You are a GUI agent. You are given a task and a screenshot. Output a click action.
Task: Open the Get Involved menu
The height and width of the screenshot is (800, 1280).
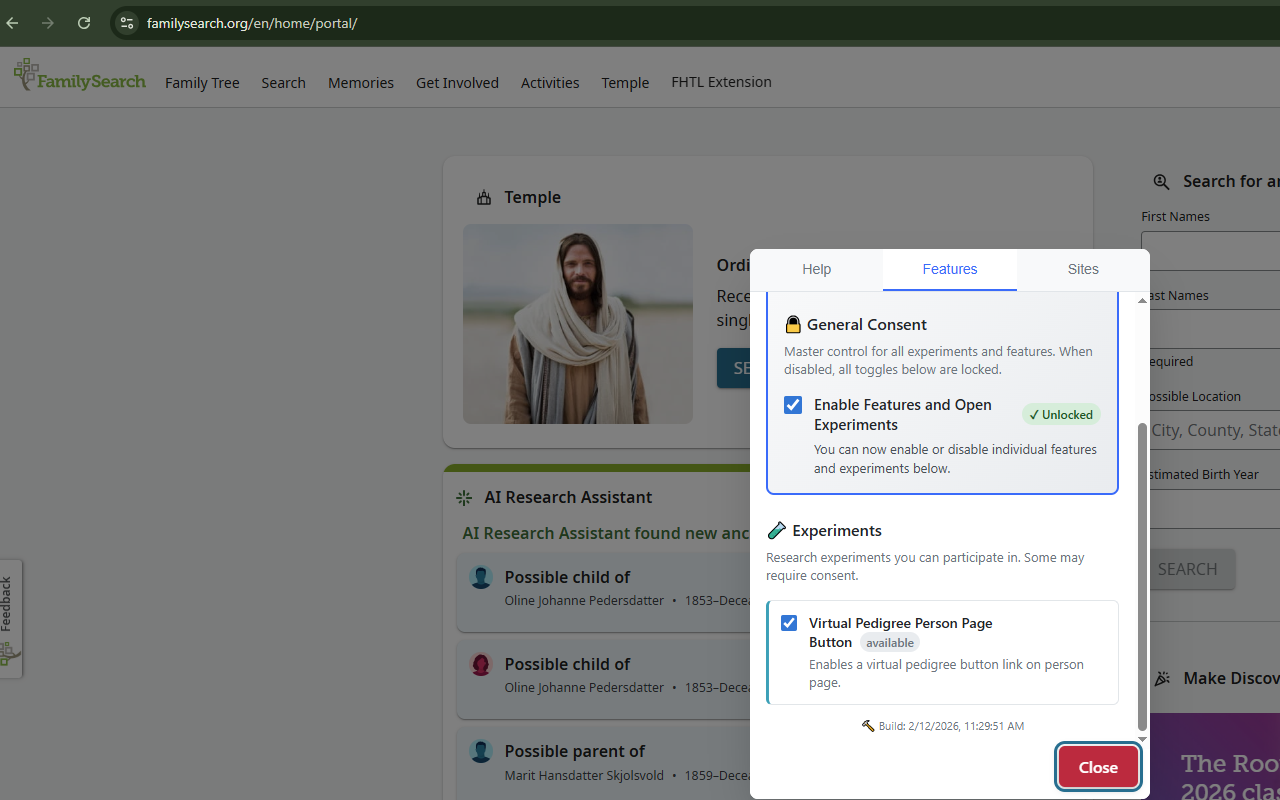[x=457, y=83]
